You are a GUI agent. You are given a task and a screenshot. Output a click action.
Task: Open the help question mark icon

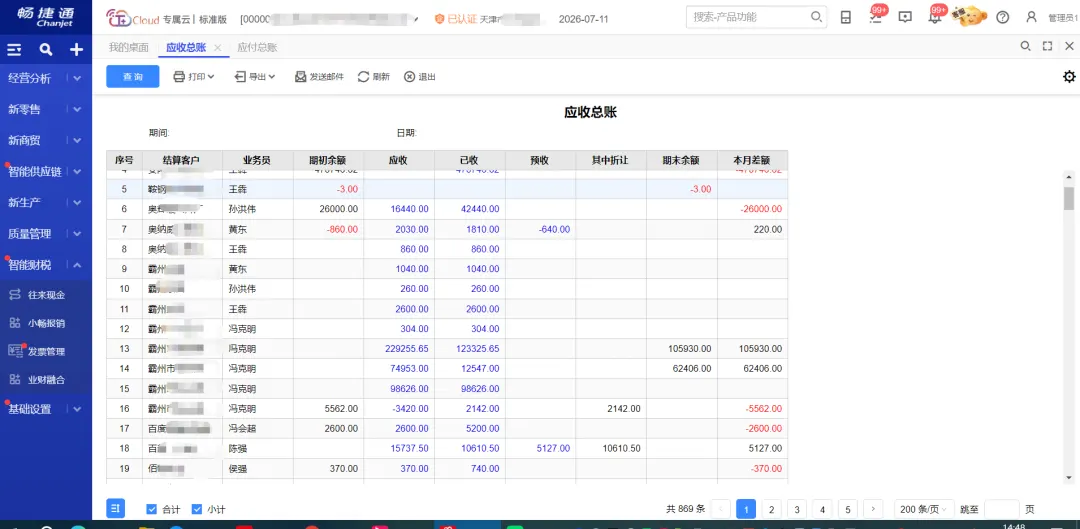pos(1003,17)
